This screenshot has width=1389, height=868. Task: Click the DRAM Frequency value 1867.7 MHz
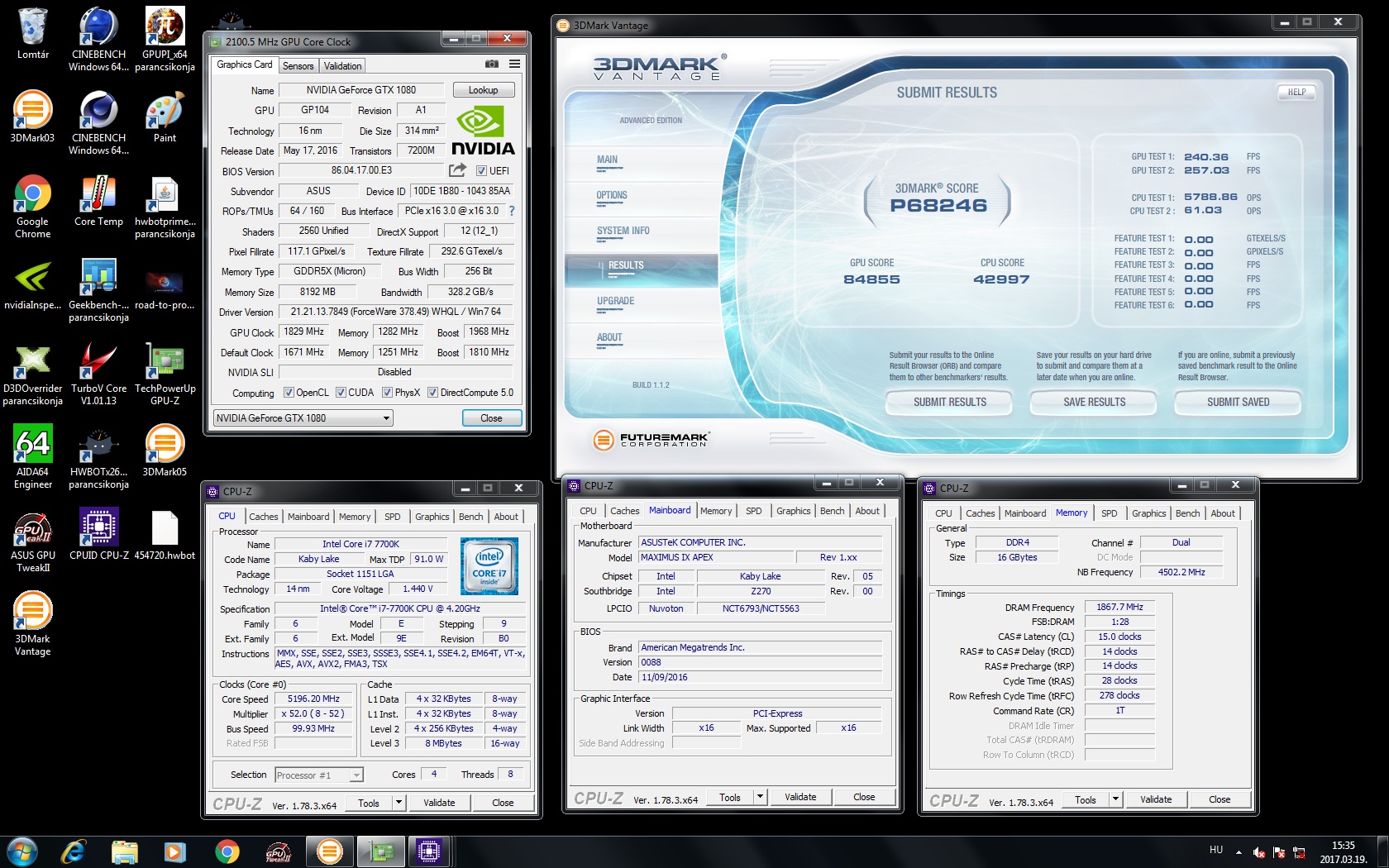click(1119, 607)
